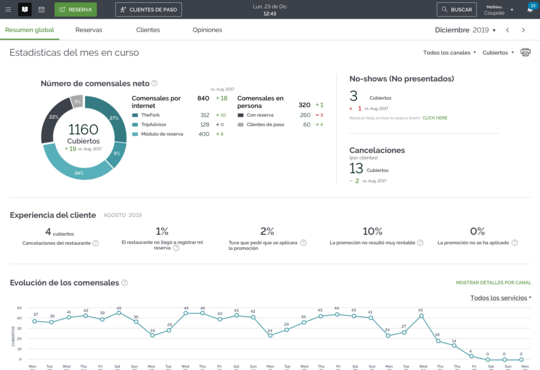
Task: Expand the Diciembre 2019 month dropdown
Action: 465,30
